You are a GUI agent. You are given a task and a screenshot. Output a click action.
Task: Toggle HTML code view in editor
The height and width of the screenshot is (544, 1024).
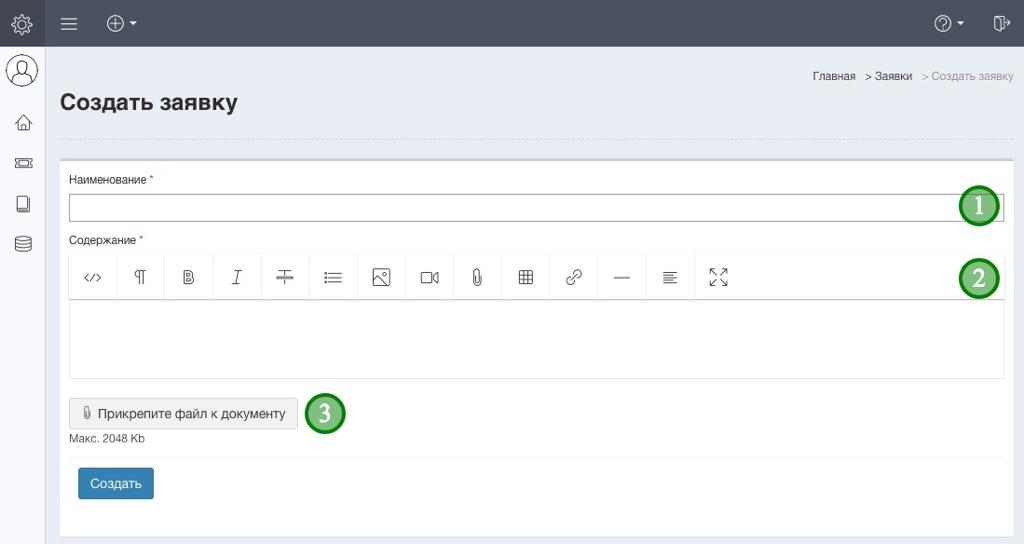click(93, 278)
